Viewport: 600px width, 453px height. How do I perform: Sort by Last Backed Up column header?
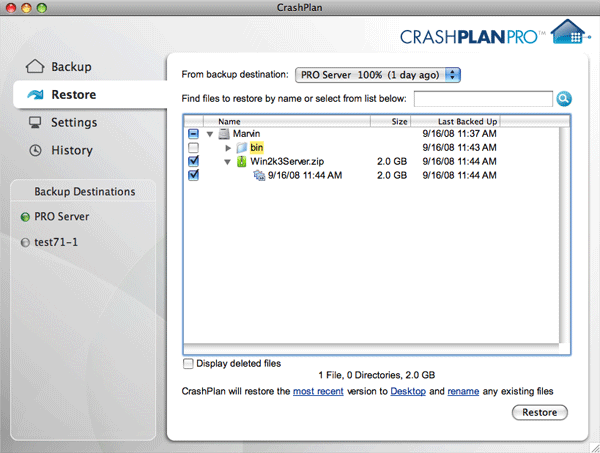tap(455, 122)
